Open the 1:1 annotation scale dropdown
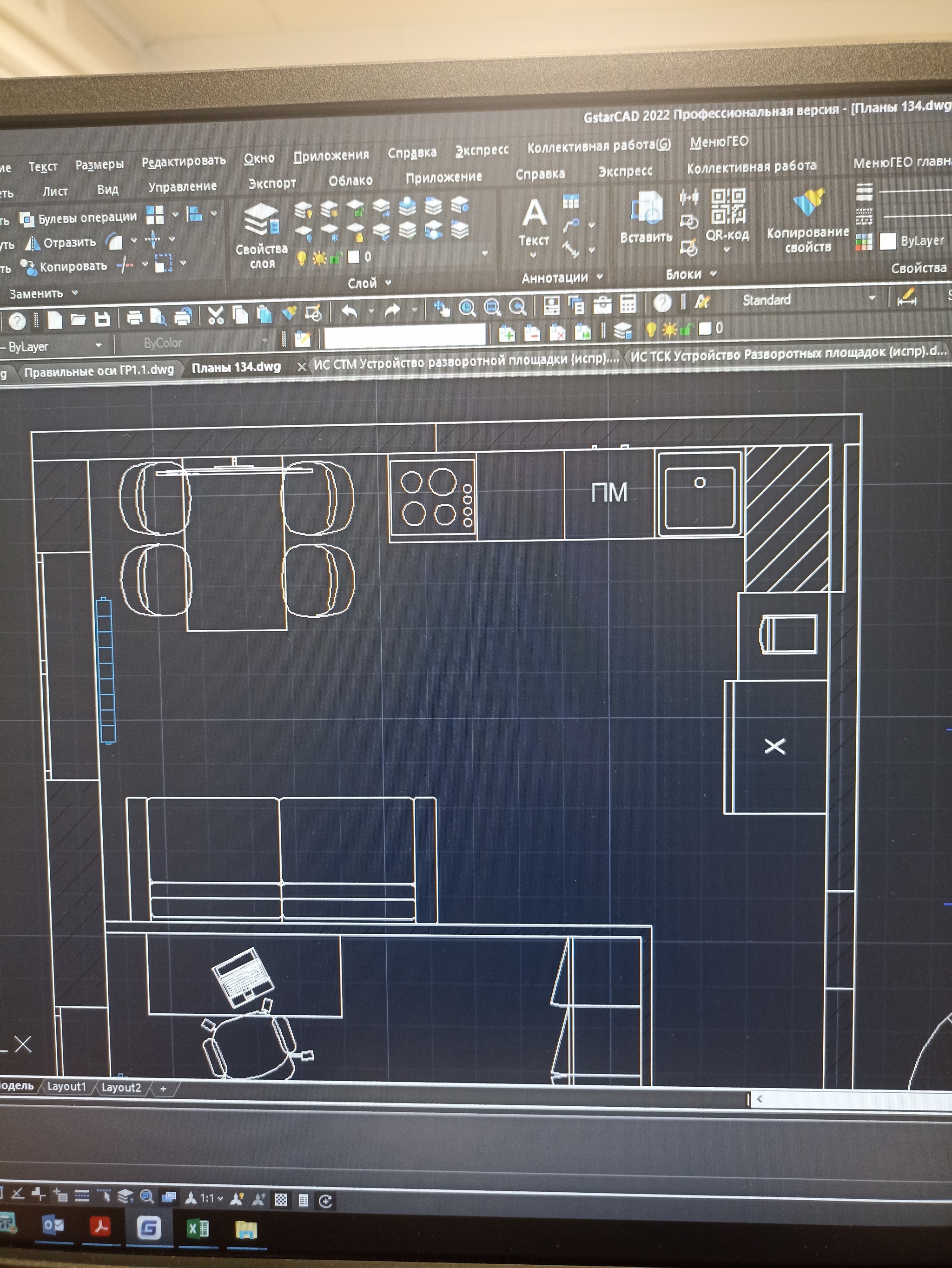The width and height of the screenshot is (952, 1268). click(x=212, y=1198)
